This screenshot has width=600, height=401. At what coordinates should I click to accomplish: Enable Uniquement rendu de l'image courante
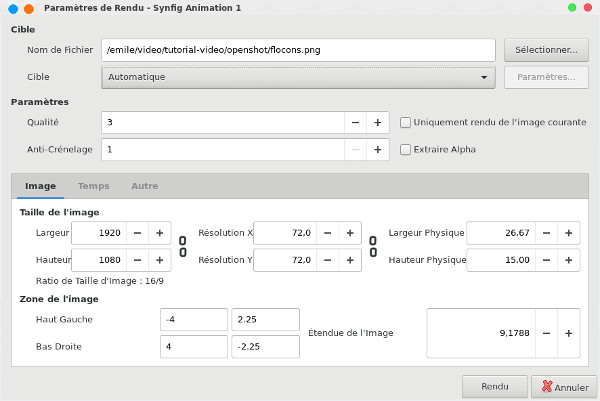[x=406, y=123]
